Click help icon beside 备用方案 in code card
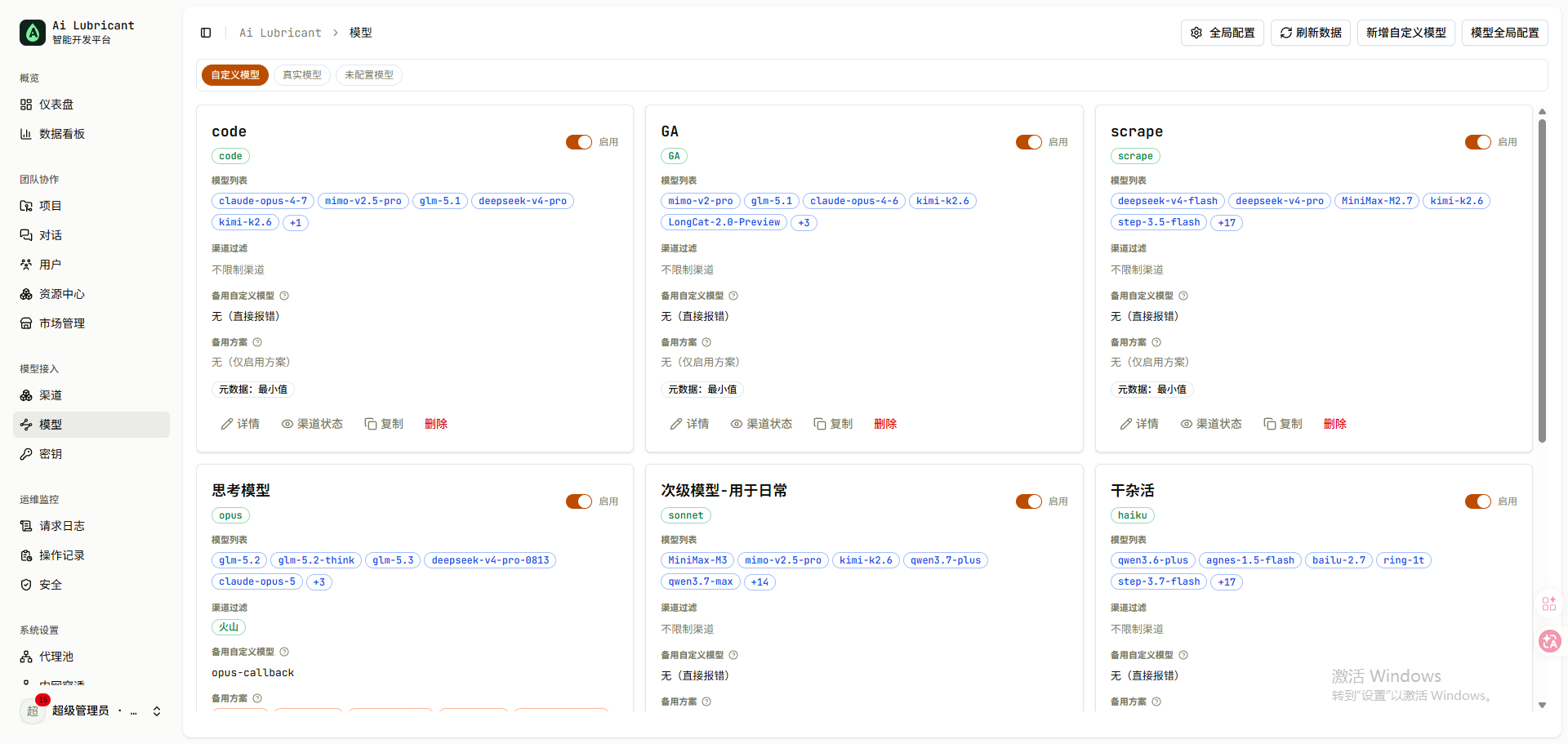Screen dimensions: 1568x744 click(257, 342)
